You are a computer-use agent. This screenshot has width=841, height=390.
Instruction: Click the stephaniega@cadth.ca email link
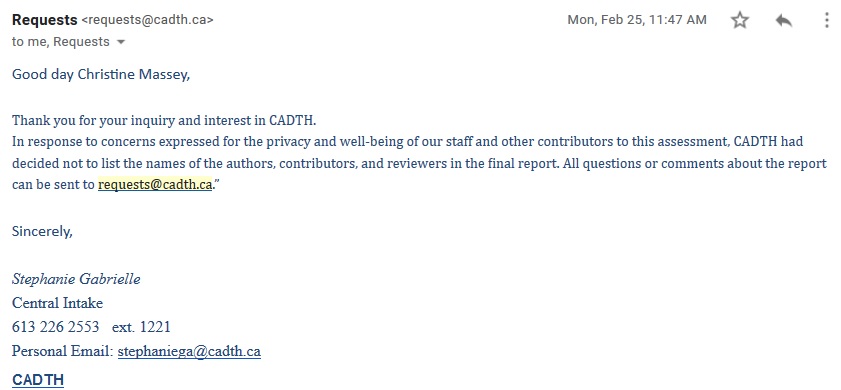189,352
